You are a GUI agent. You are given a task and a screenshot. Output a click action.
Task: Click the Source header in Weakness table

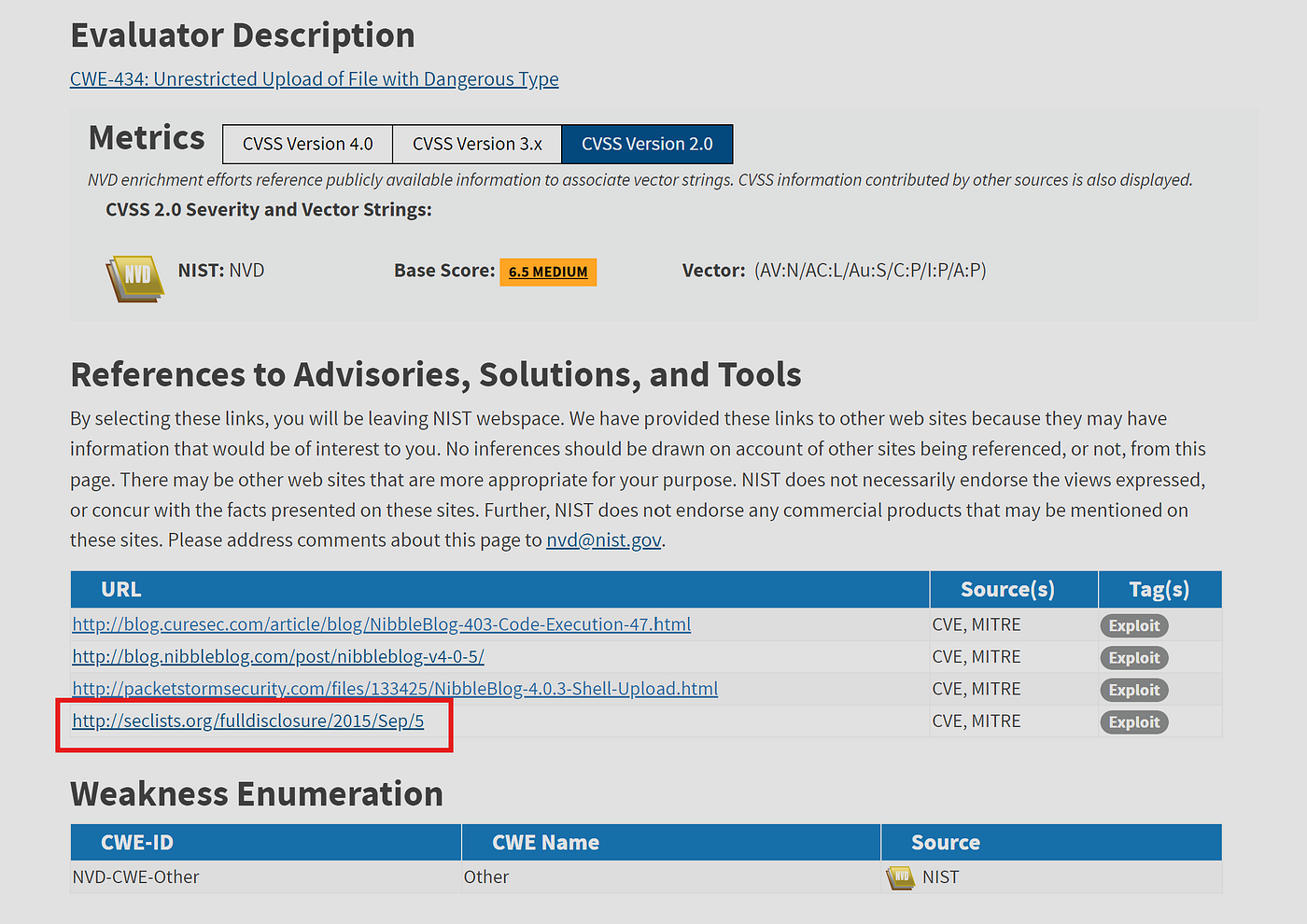click(x=1052, y=843)
